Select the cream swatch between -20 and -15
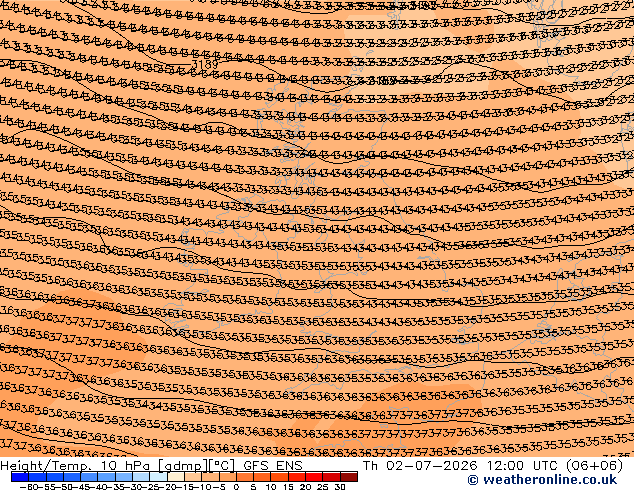Image resolution: width=634 pixels, height=490 pixels. 175,477
